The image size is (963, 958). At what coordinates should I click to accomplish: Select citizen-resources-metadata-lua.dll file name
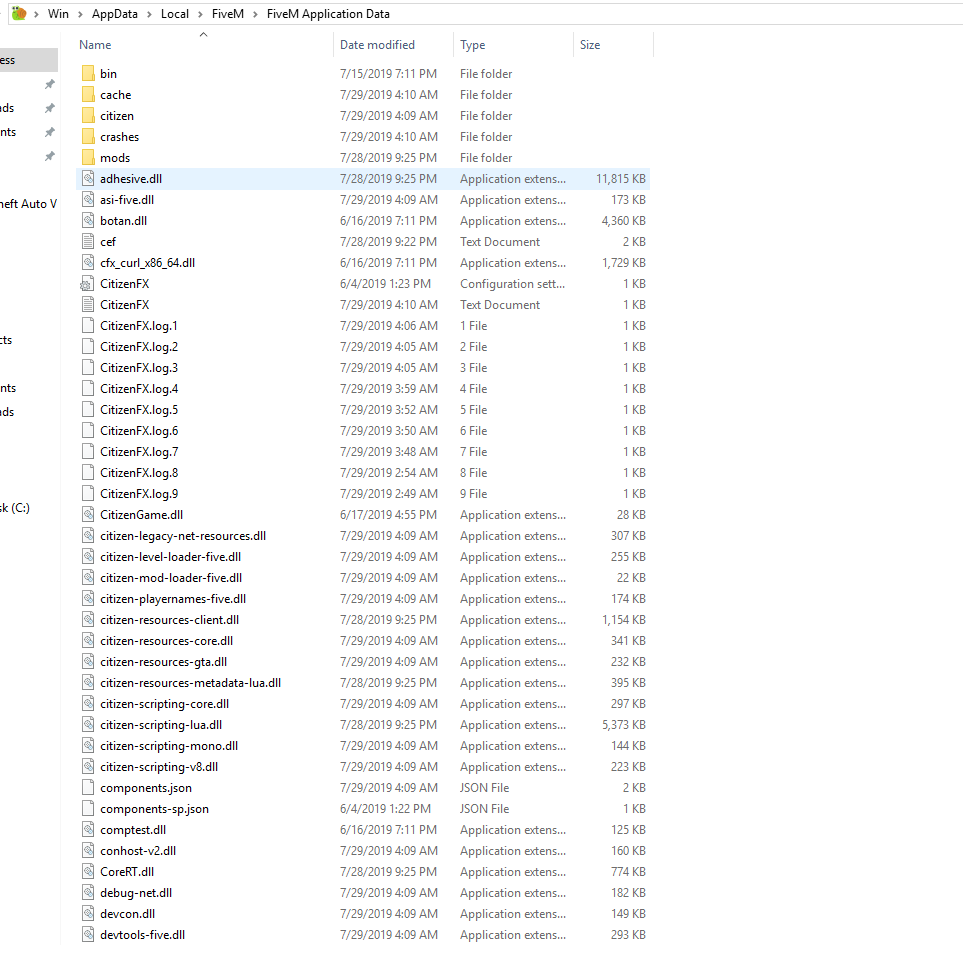(x=190, y=682)
